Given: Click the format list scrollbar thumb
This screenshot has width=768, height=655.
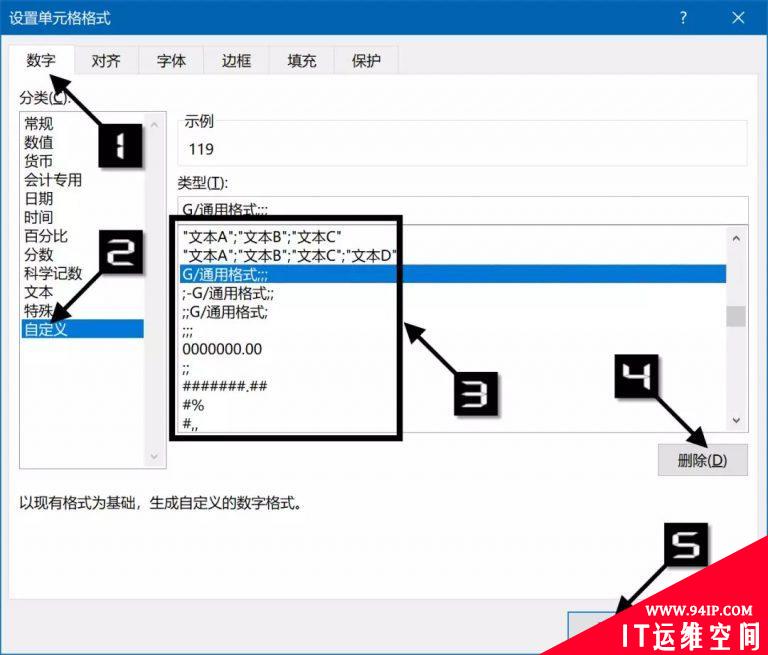Looking at the screenshot, I should pos(736,316).
